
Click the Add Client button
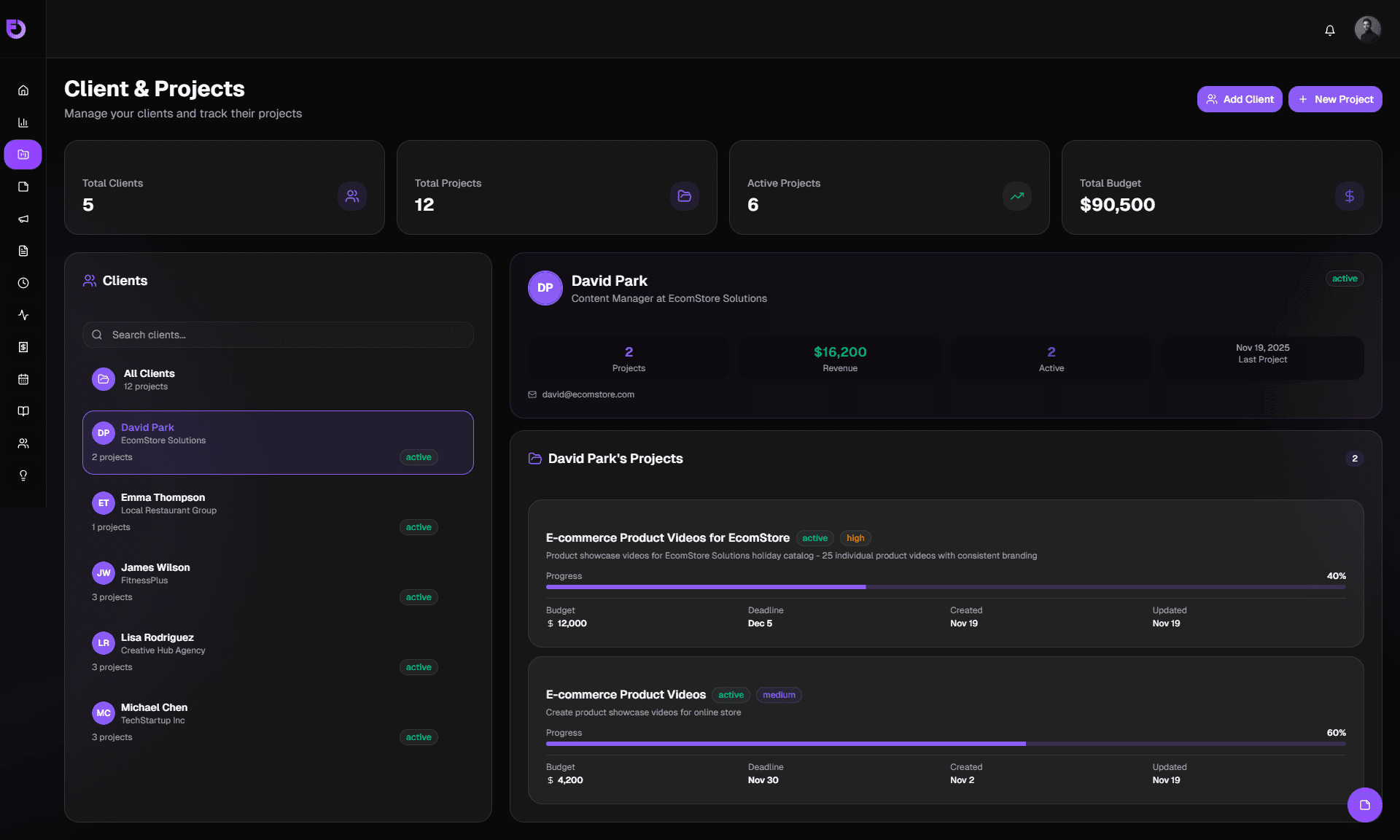tap(1239, 99)
